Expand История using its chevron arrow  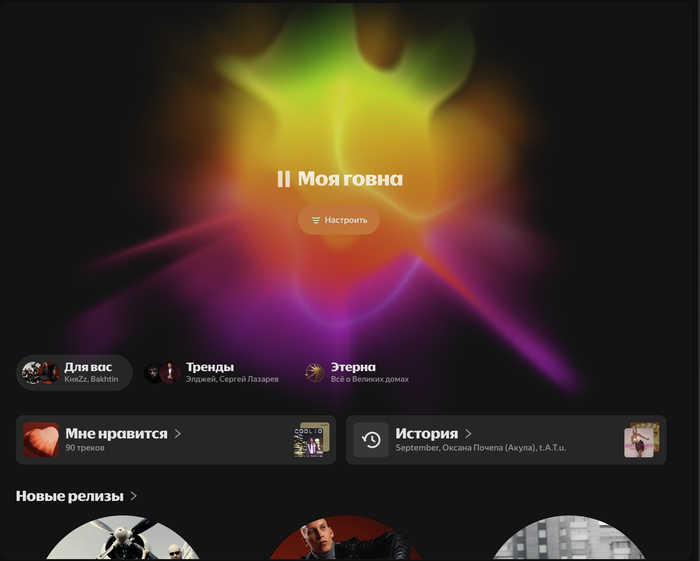468,433
